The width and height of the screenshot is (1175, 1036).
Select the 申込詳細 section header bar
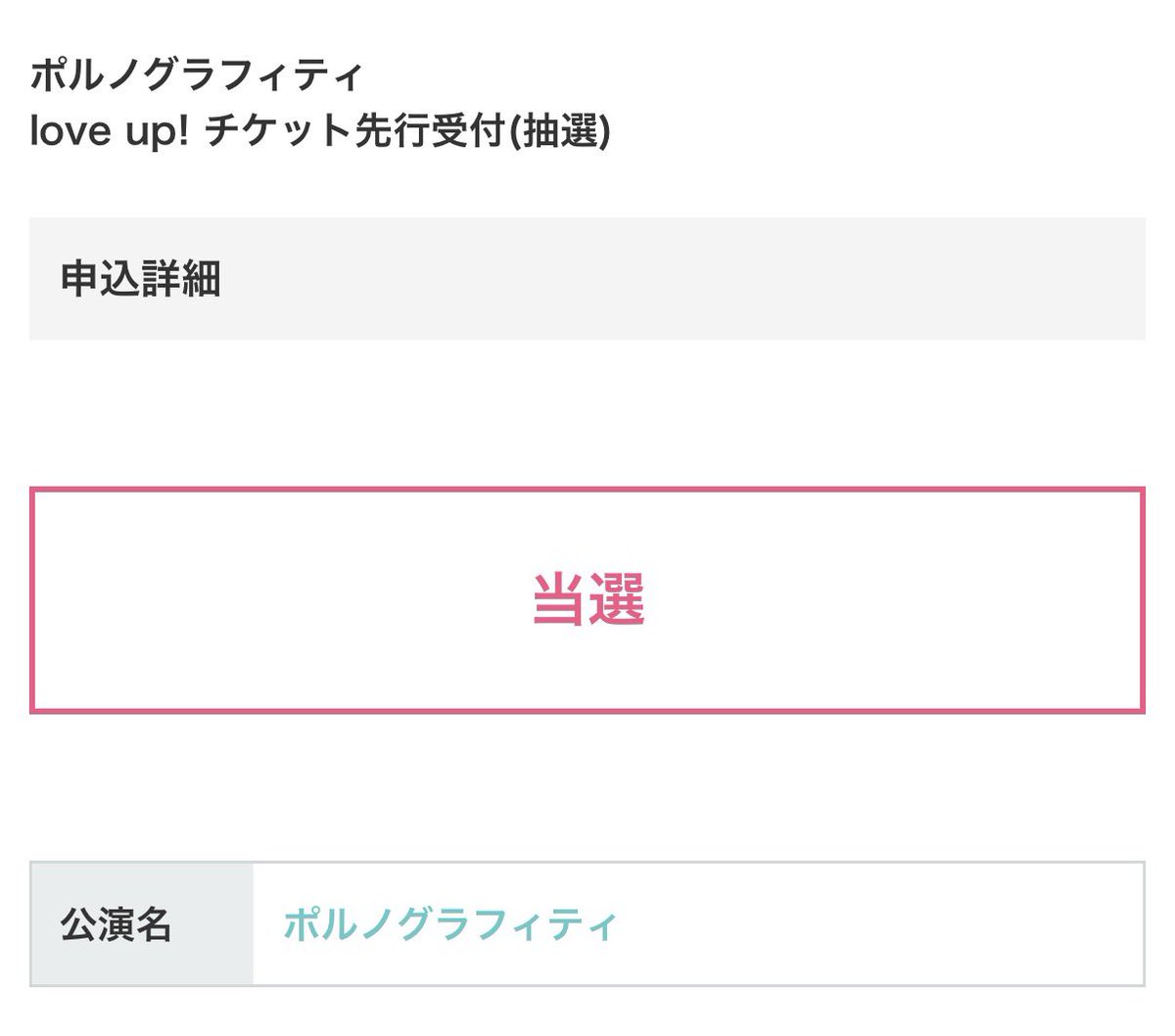point(587,279)
